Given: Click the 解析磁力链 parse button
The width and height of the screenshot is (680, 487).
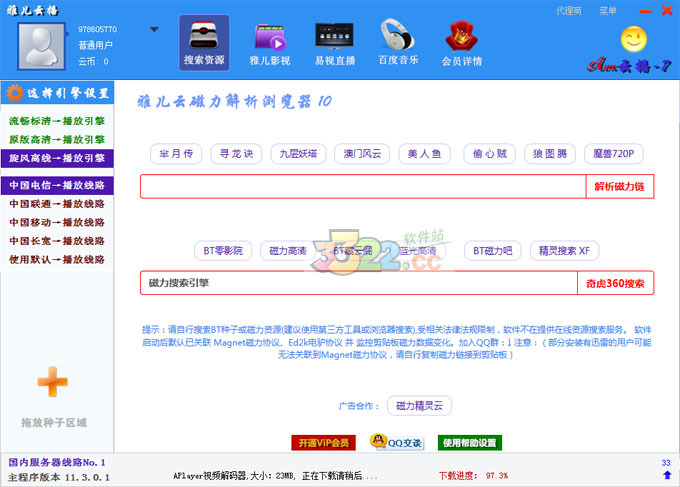Looking at the screenshot, I should point(619,187).
